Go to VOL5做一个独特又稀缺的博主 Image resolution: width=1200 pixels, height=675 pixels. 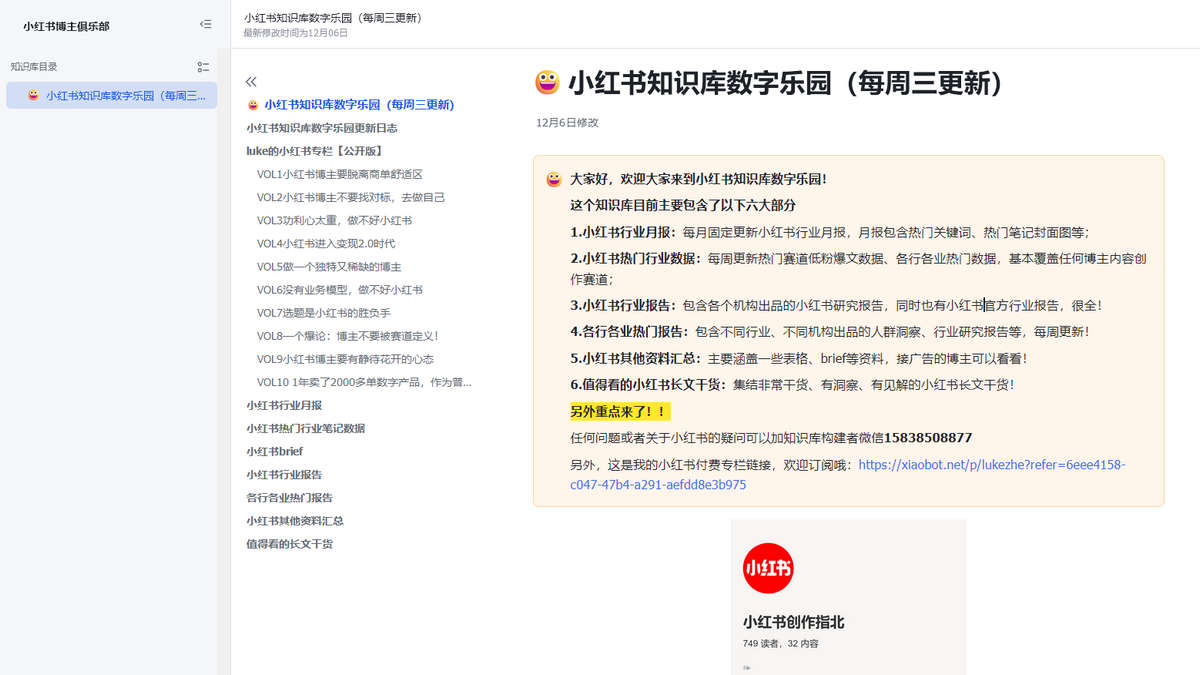[329, 267]
